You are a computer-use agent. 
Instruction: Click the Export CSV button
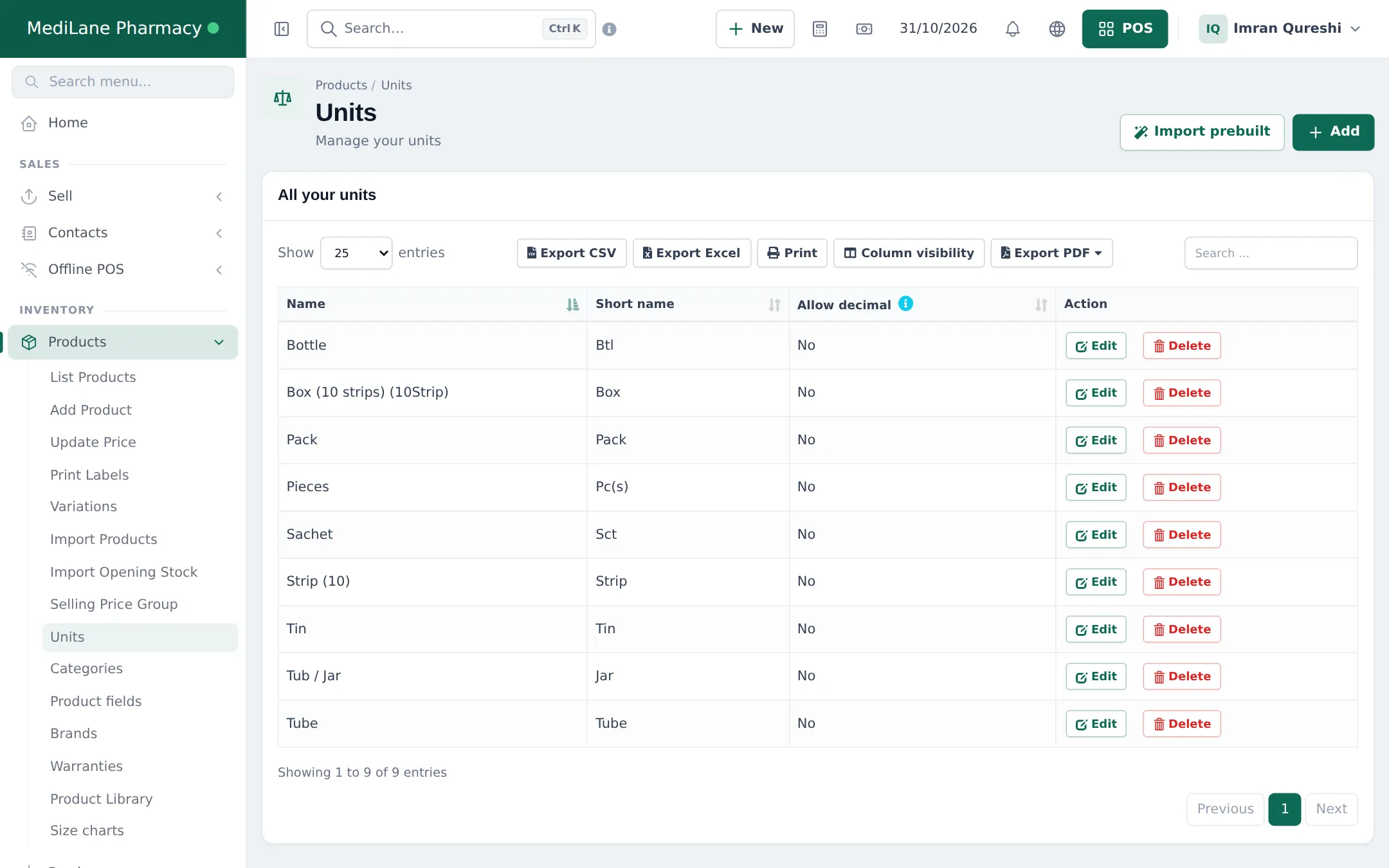tap(571, 253)
